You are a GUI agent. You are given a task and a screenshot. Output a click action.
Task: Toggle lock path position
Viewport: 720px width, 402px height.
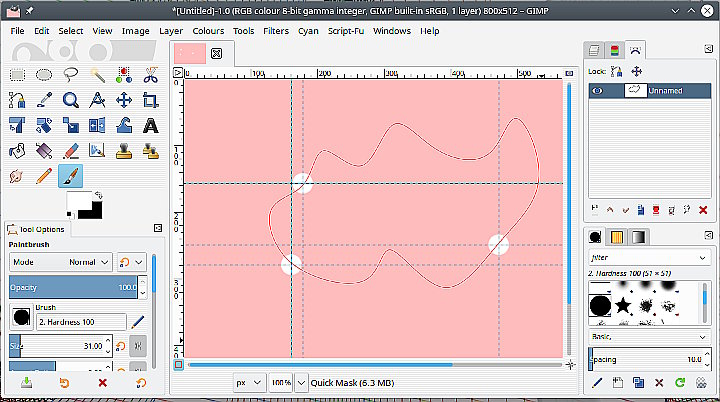[636, 72]
